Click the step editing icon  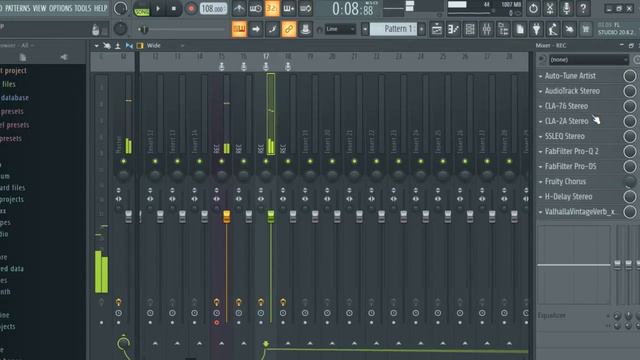click(x=272, y=29)
